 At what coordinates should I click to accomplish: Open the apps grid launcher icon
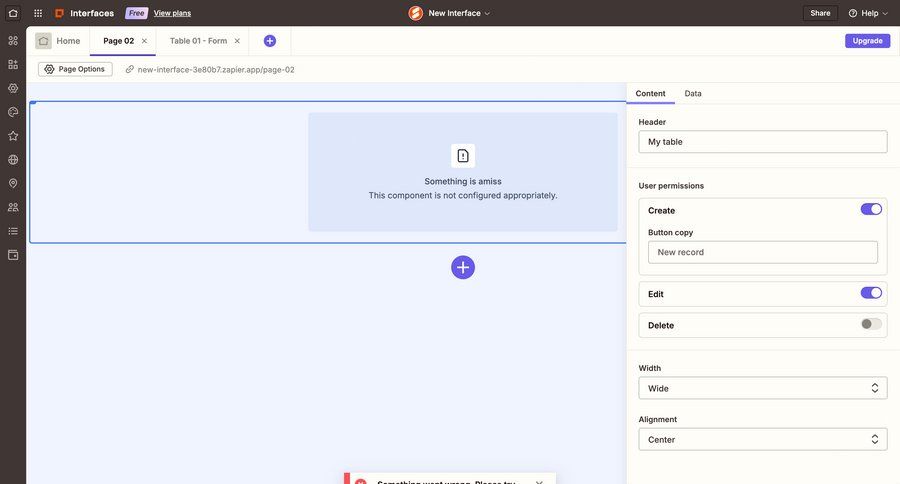tap(38, 13)
